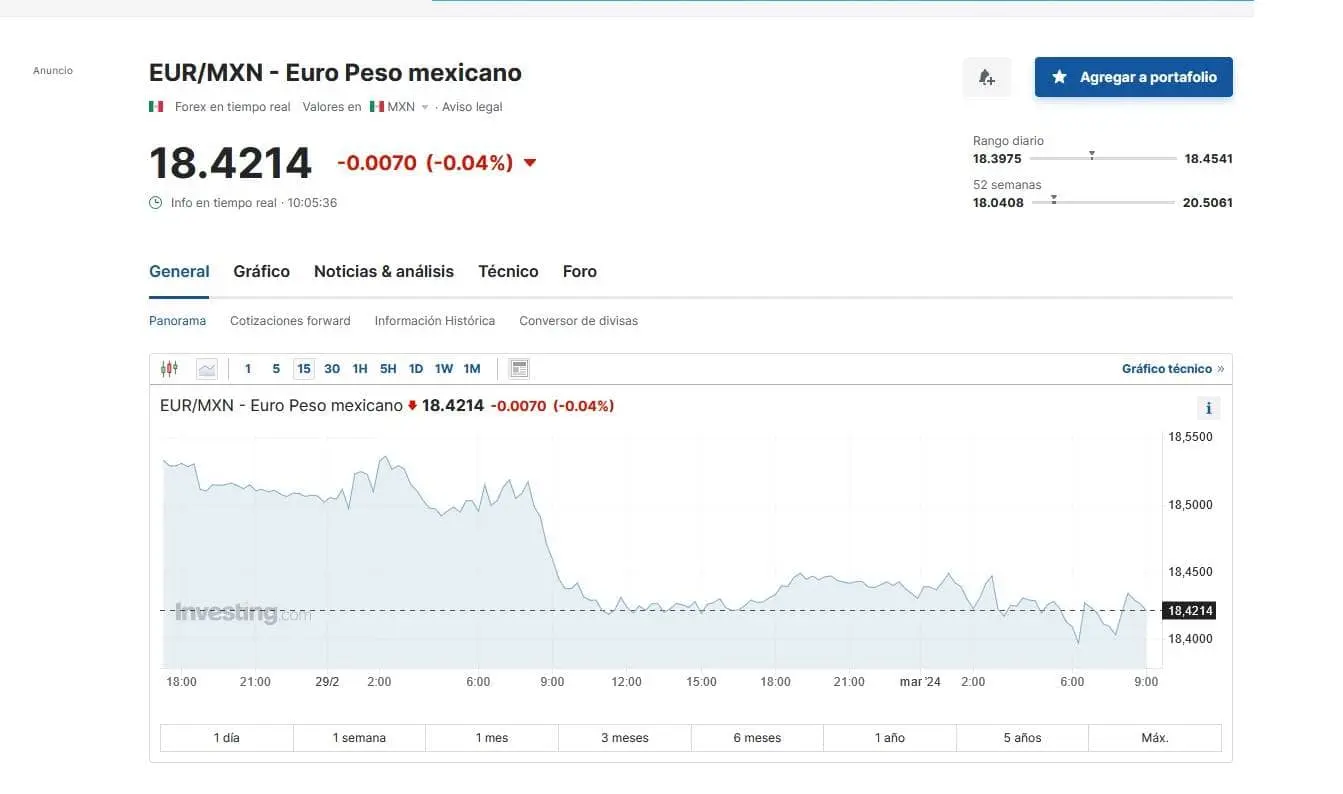Select the 15 minute interval

point(304,369)
